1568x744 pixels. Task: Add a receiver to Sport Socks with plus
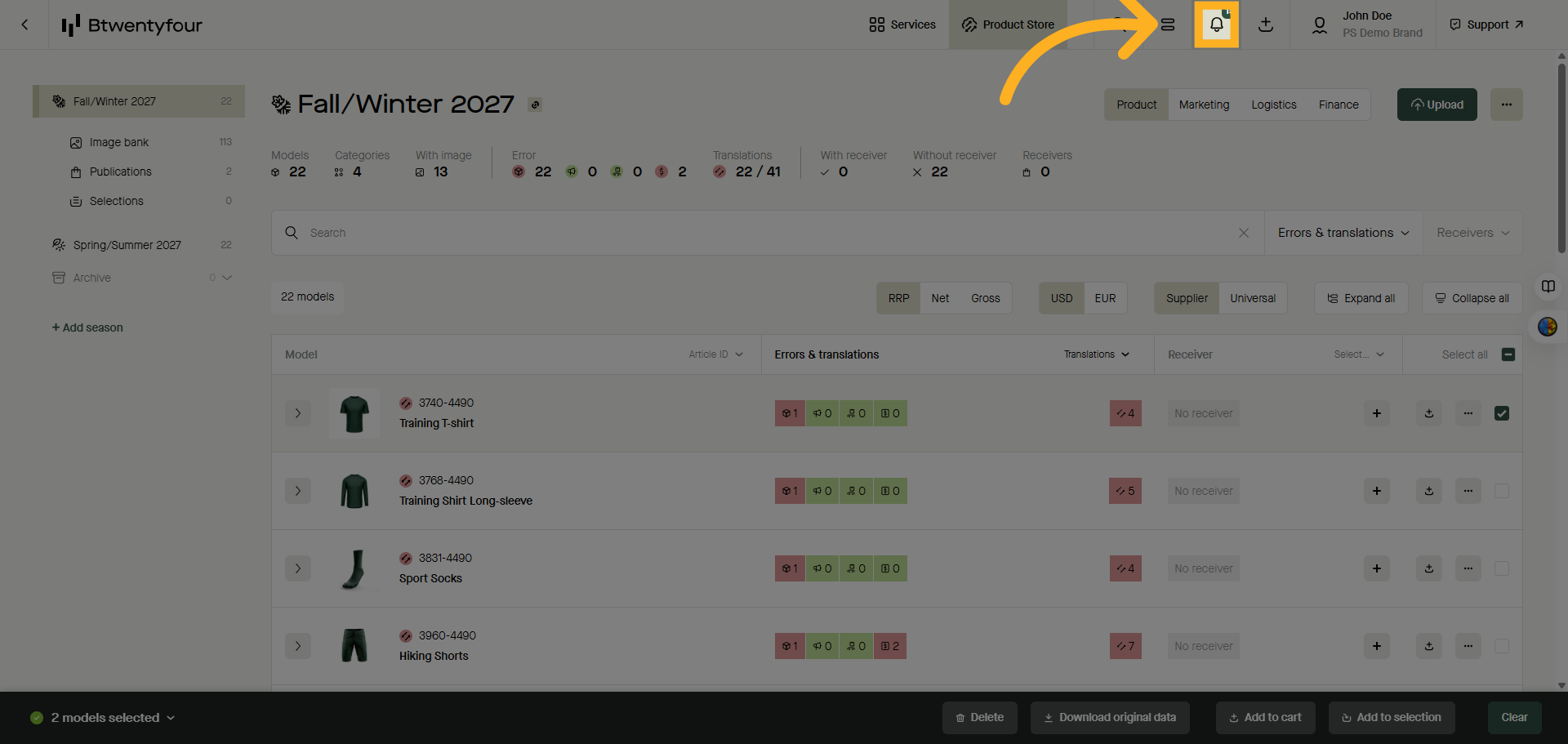(1377, 568)
